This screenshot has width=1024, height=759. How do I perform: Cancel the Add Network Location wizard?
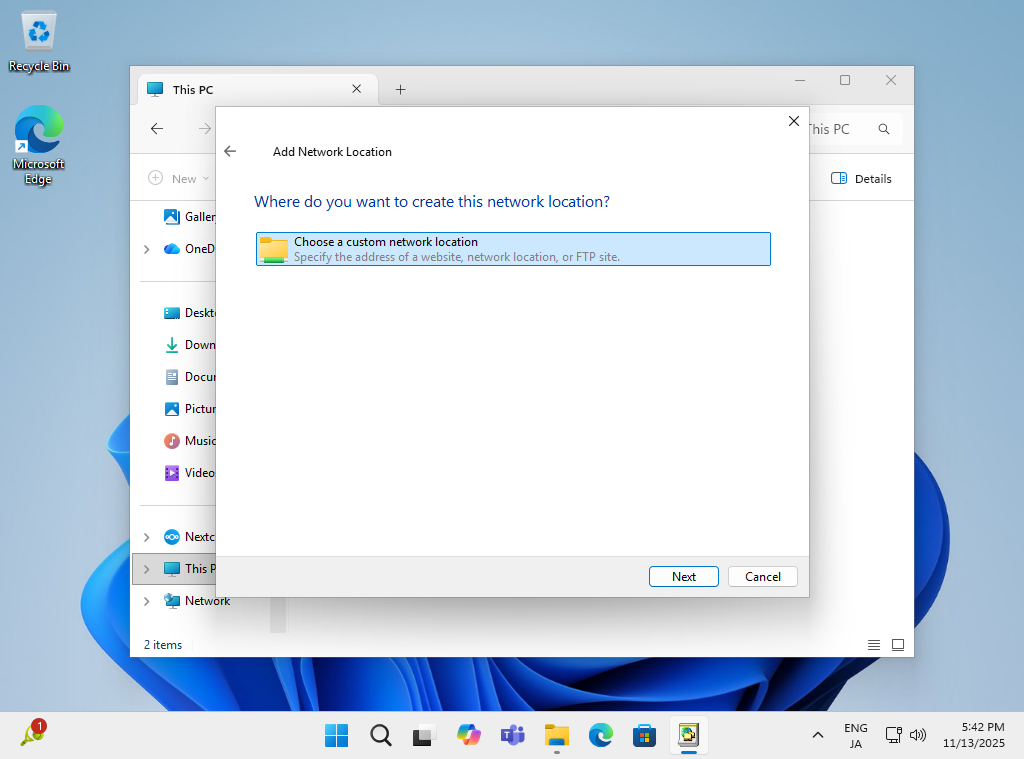[762, 576]
